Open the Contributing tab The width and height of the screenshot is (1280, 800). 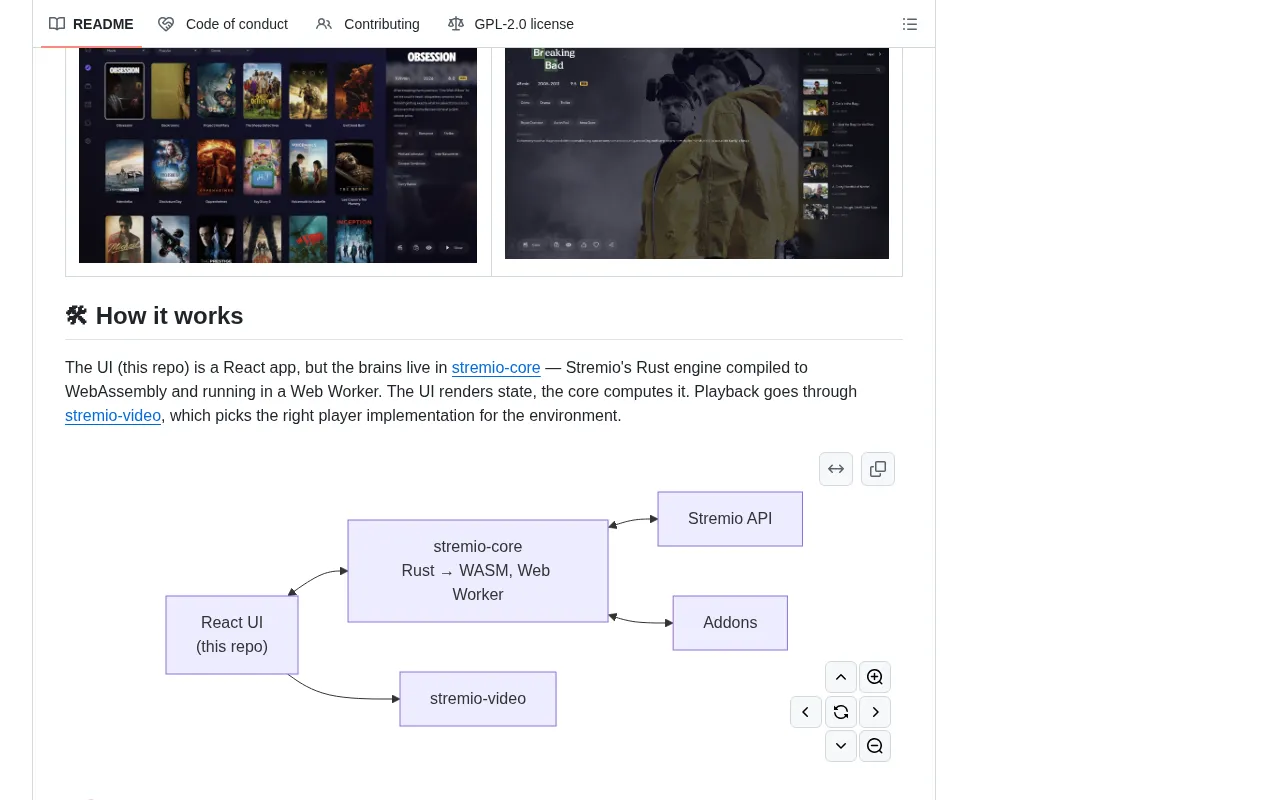(368, 24)
